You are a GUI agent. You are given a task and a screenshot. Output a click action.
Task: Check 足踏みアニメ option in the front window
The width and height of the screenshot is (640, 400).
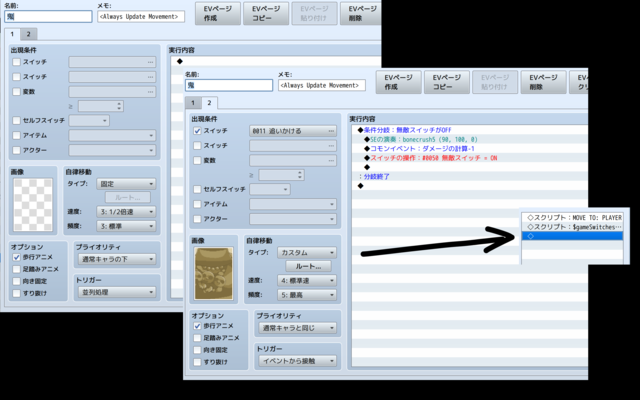point(197,338)
